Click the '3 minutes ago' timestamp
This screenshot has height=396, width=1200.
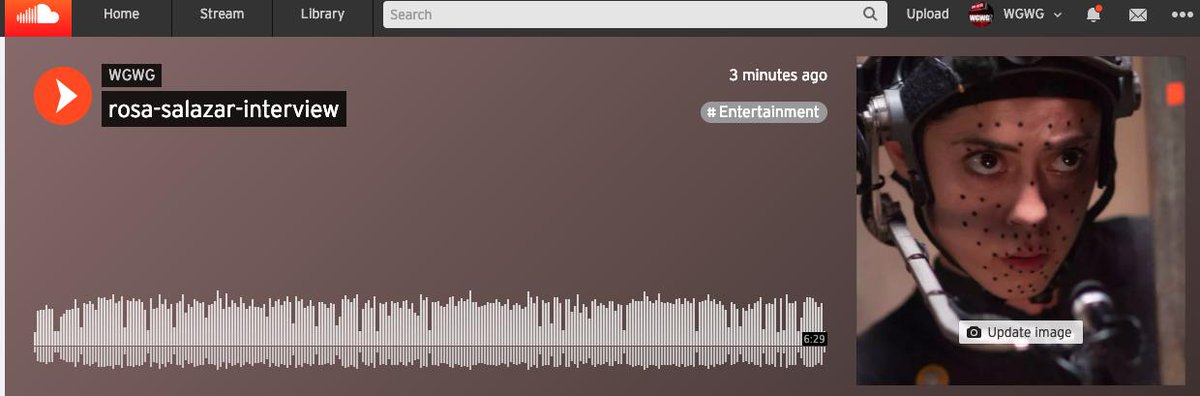778,75
